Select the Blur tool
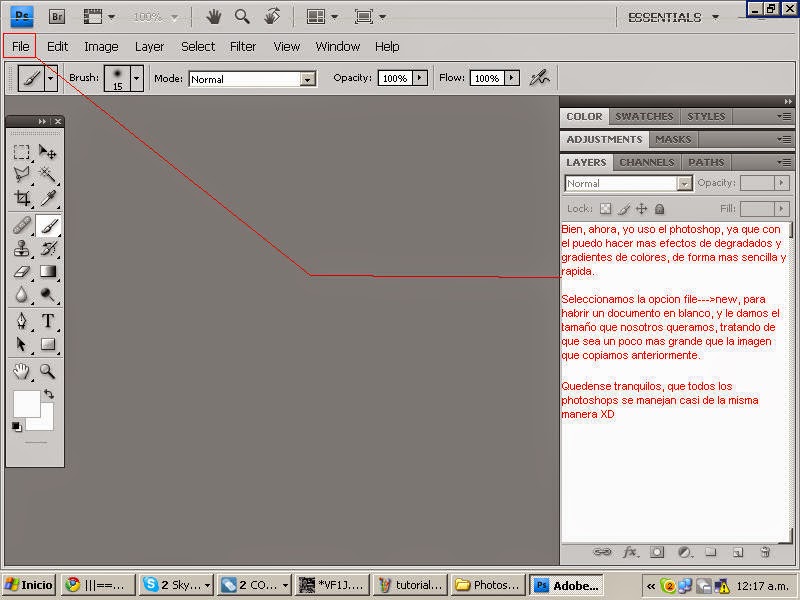This screenshot has width=800, height=600. [x=21, y=294]
